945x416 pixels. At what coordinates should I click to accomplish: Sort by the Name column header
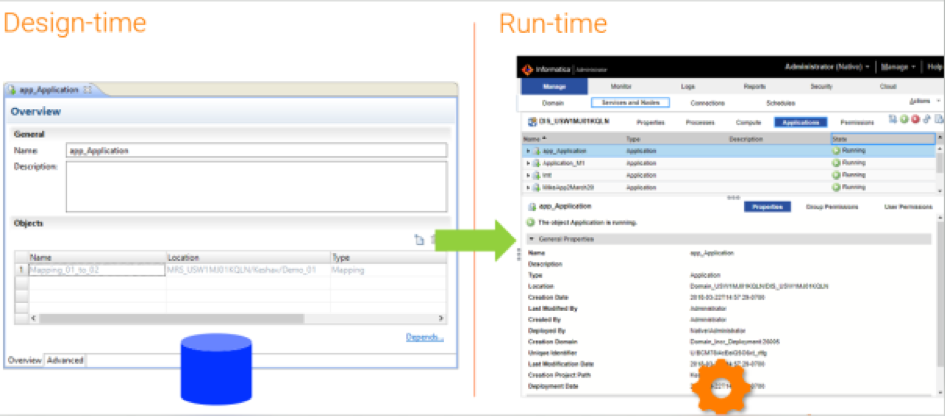tap(534, 139)
